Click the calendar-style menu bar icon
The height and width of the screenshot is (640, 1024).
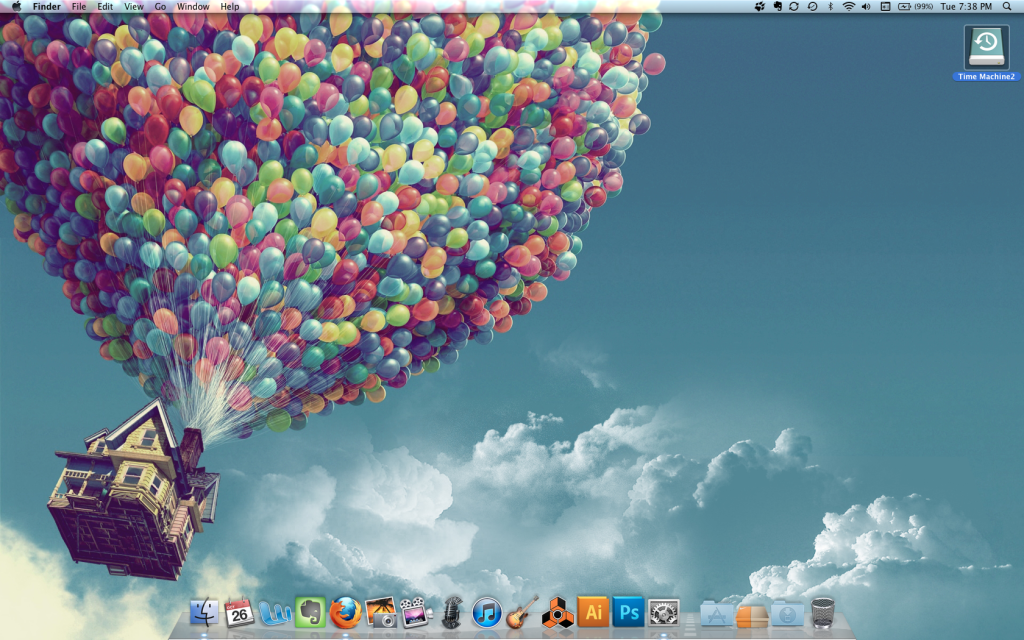coord(886,7)
